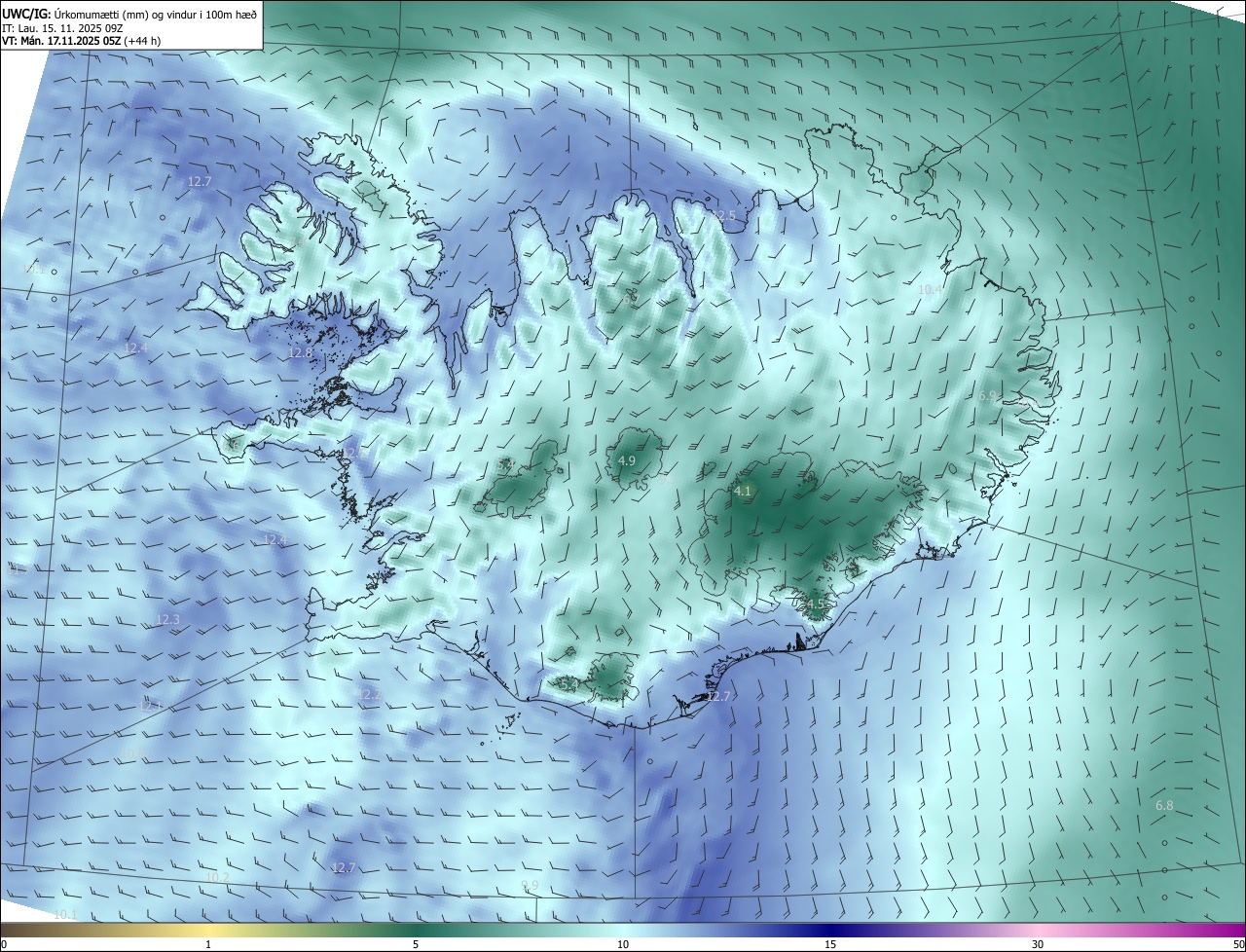Image resolution: width=1246 pixels, height=952 pixels.
Task: Click the initial time 'IT: Lau. 15. 11. 2025 09Z'
Action: click(62, 28)
